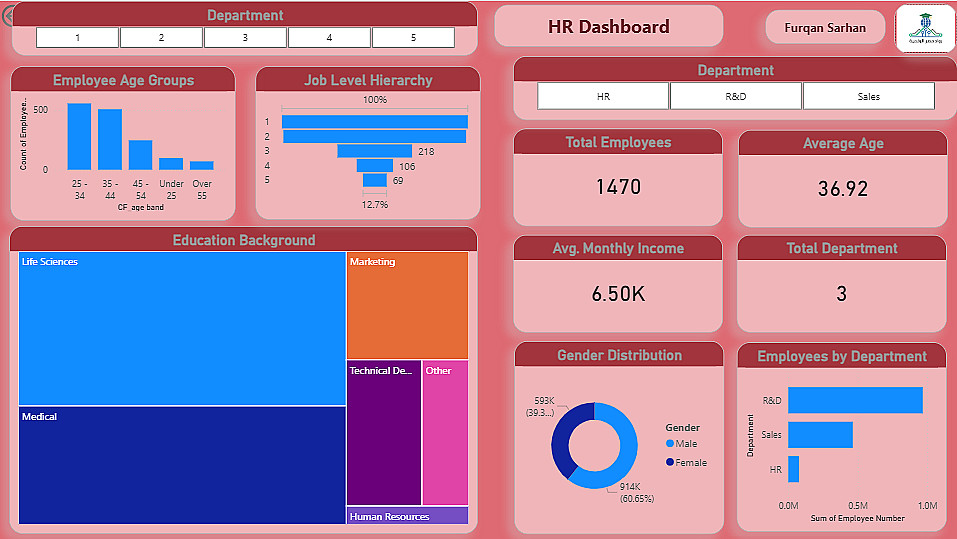Click the Sales bar in Employees by Department
This screenshot has height=539, width=957.
click(820, 435)
